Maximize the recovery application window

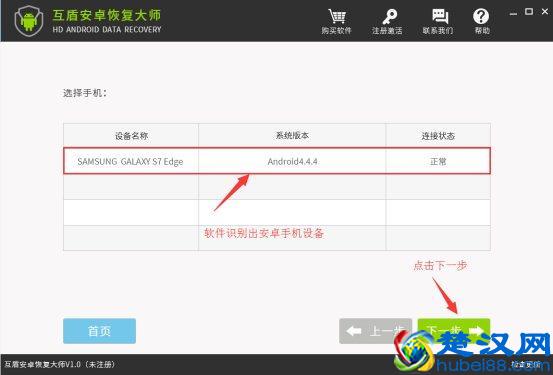(529, 12)
